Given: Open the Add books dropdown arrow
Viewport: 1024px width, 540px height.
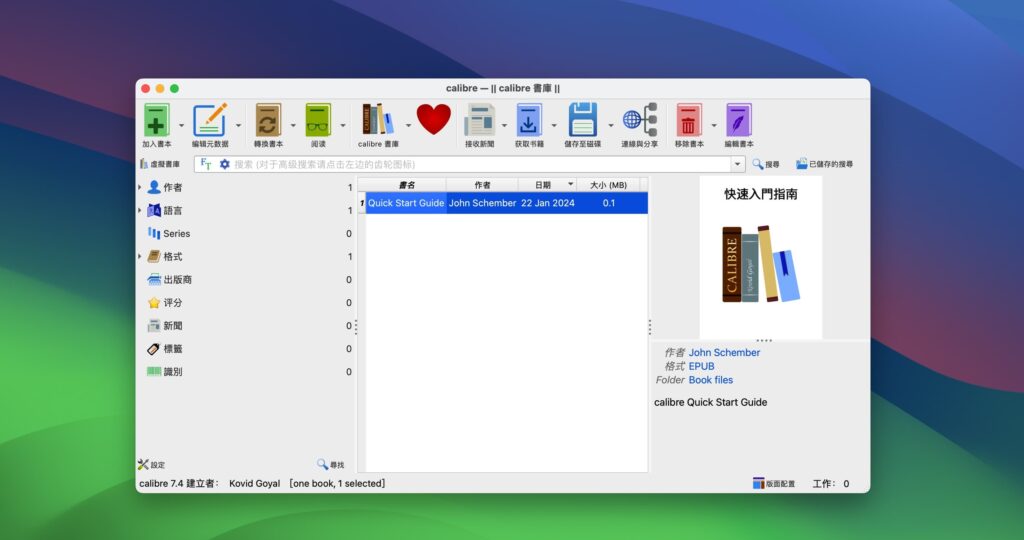Looking at the screenshot, I should (182, 125).
